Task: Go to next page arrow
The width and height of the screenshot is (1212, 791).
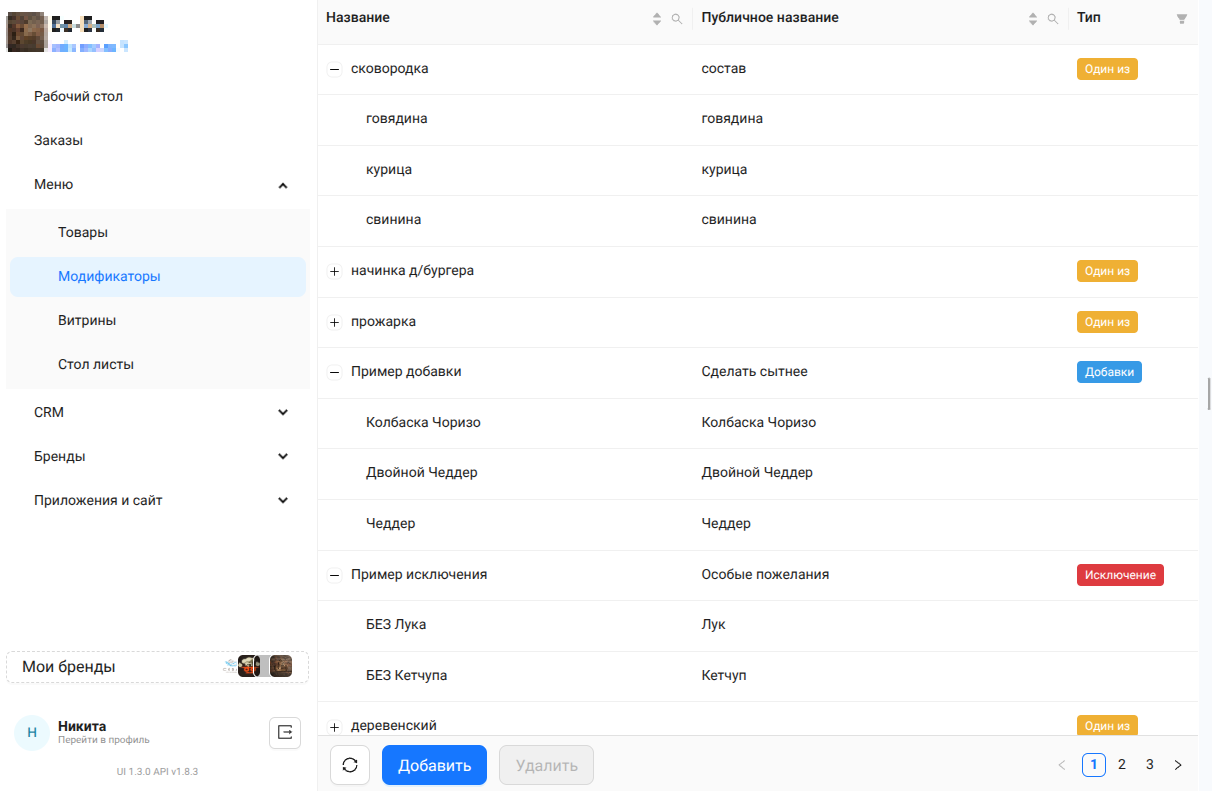Action: (x=1178, y=765)
